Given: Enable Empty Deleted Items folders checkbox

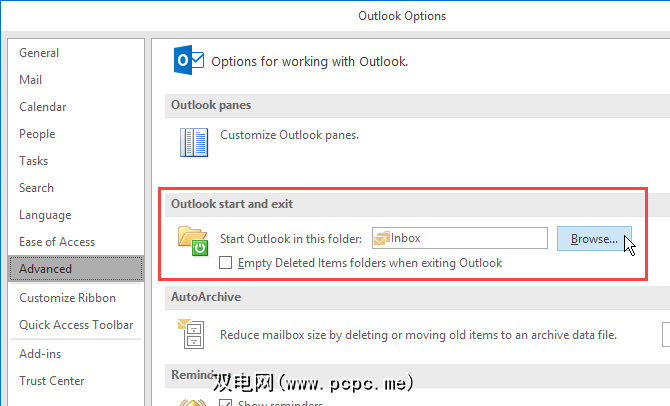Looking at the screenshot, I should (225, 263).
